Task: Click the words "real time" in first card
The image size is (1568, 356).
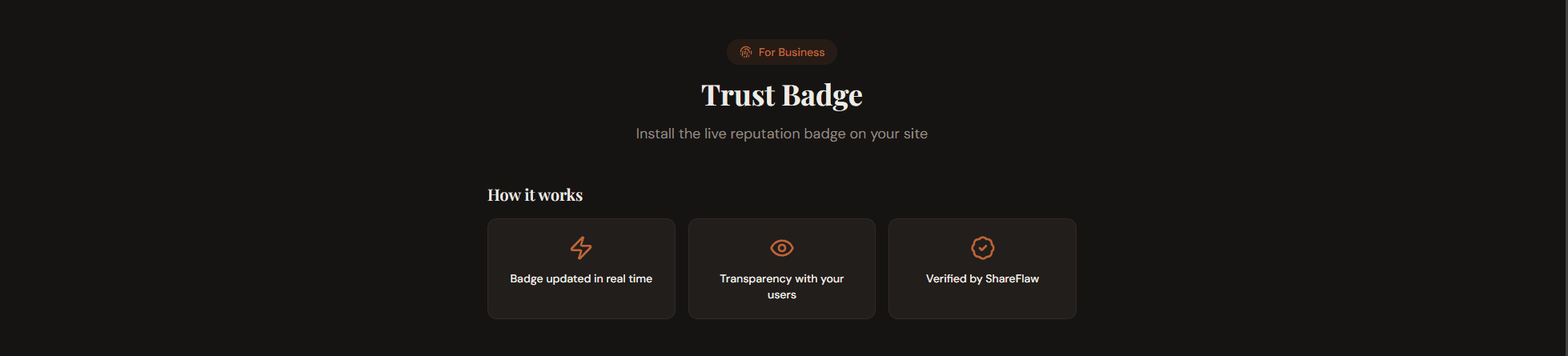Action: [629, 278]
